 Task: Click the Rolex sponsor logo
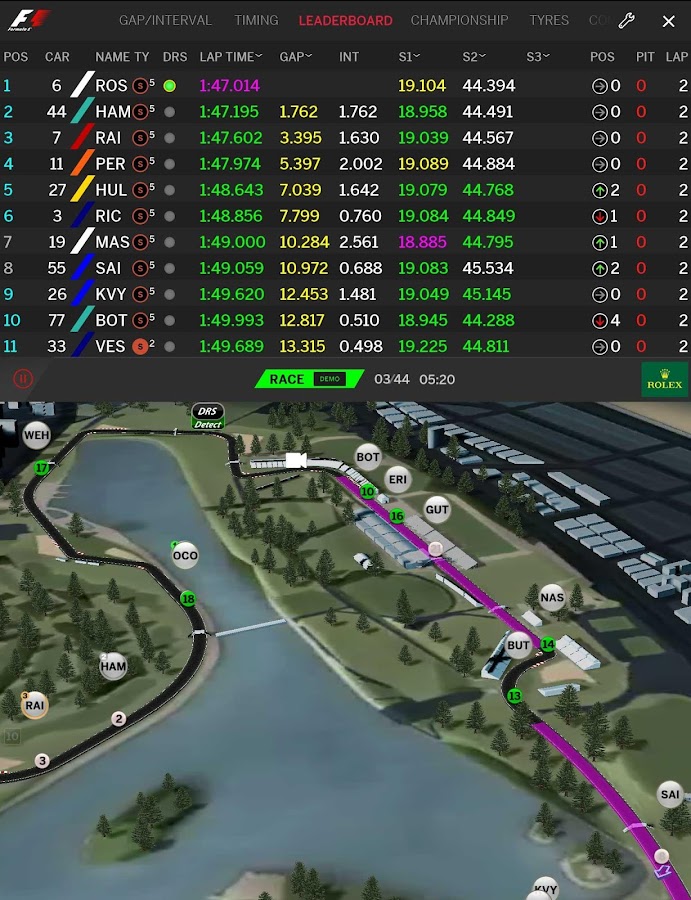pyautogui.click(x=665, y=379)
